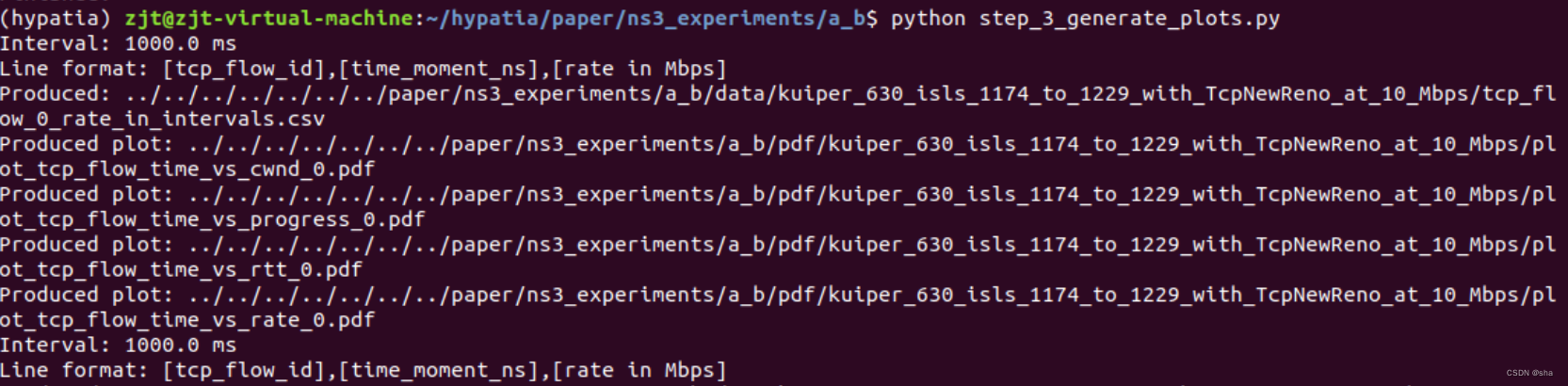
Task: Click the python step_3_generate_plots.py command
Action: coord(1085,18)
